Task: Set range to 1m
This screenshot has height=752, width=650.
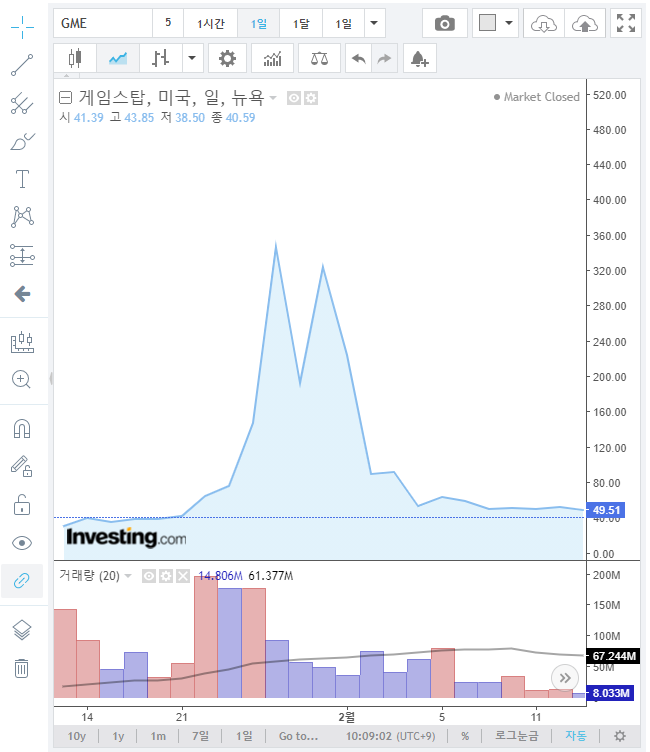Action: pos(158,736)
